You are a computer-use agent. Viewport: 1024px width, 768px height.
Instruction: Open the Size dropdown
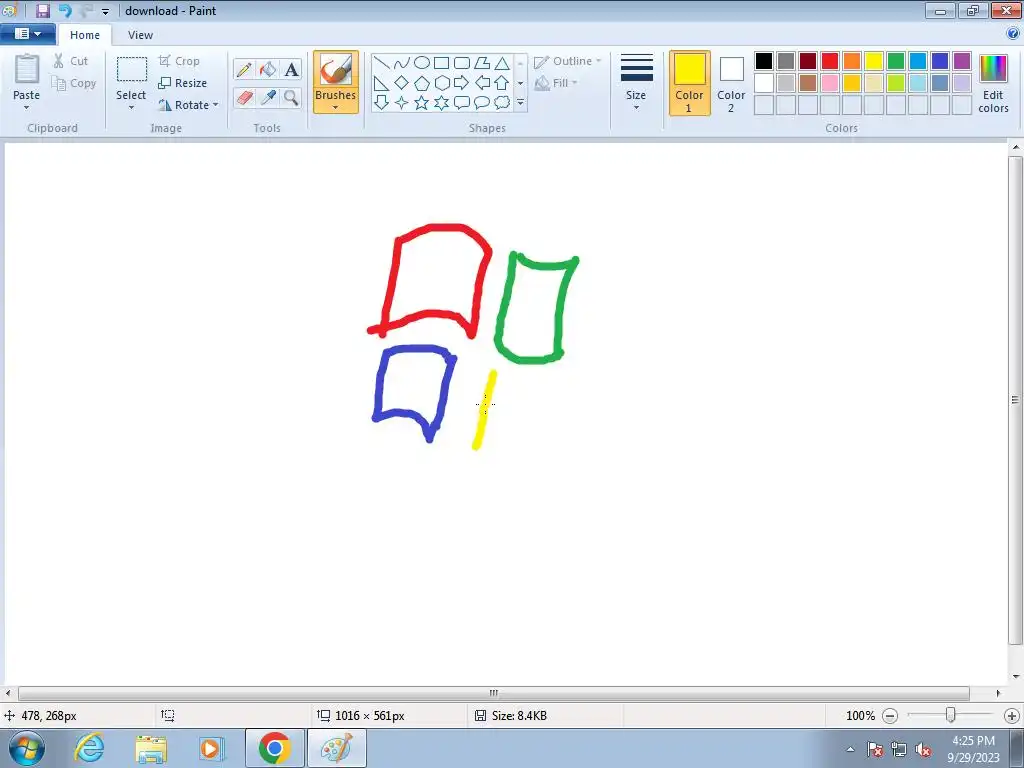(636, 83)
